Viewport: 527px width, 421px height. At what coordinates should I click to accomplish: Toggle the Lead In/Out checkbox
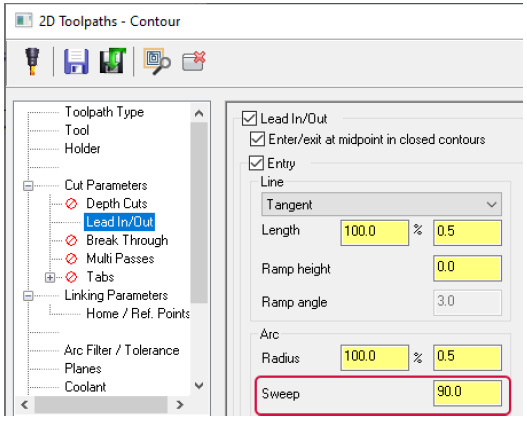point(249,119)
